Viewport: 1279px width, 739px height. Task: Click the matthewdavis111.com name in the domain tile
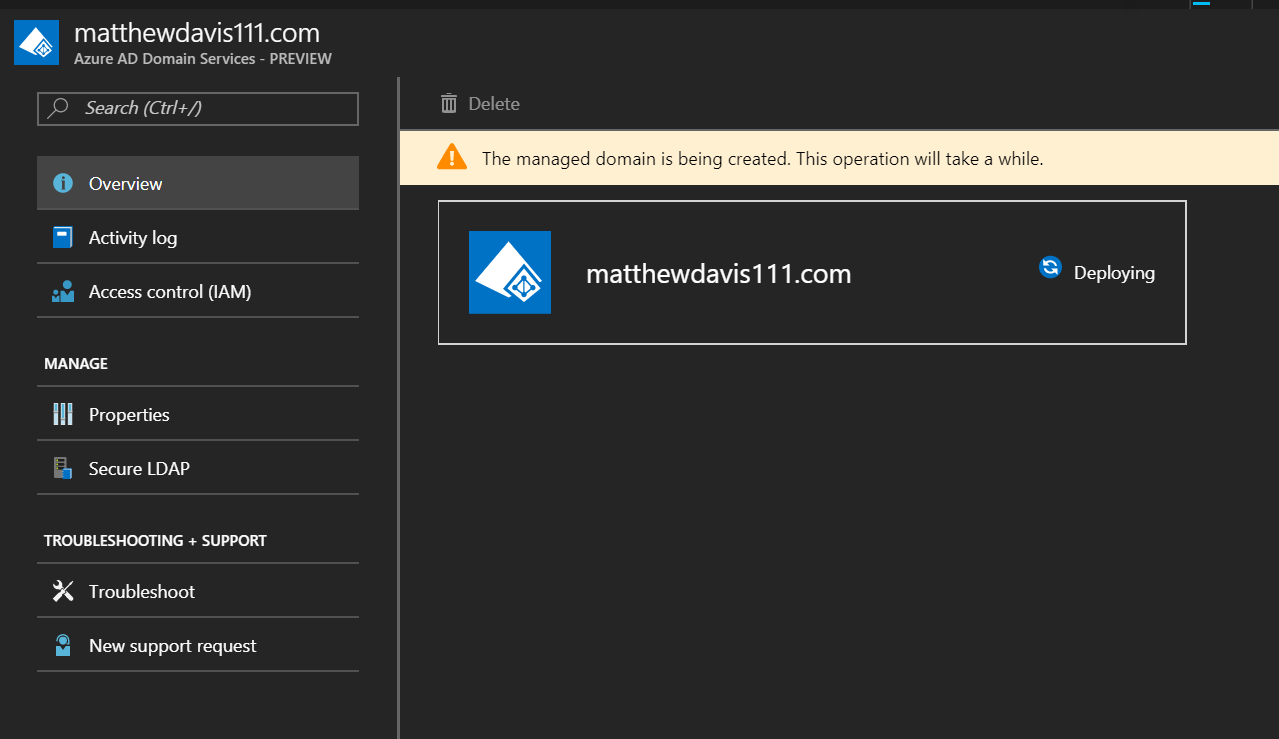tap(718, 273)
